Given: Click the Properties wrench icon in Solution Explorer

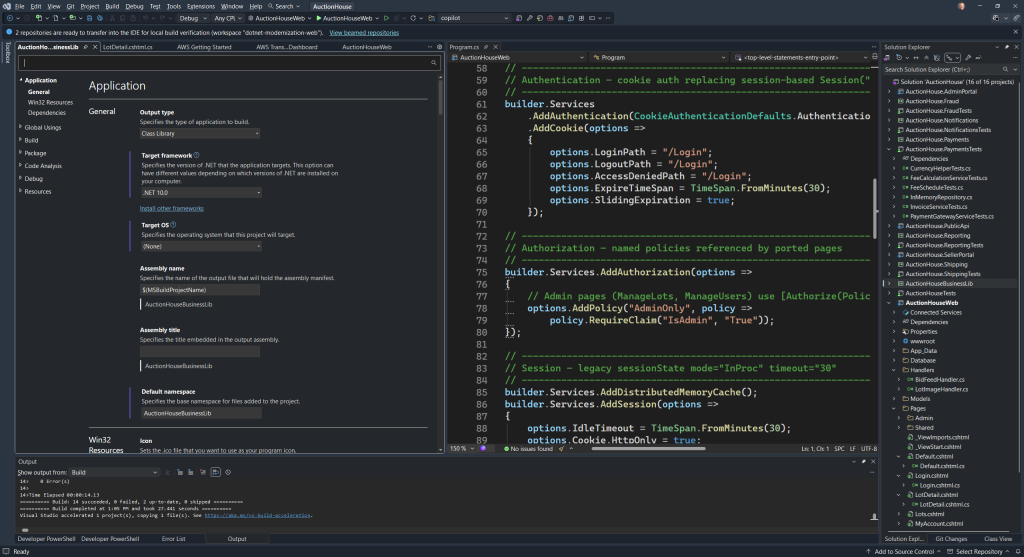Looking at the screenshot, I should click(x=968, y=57).
